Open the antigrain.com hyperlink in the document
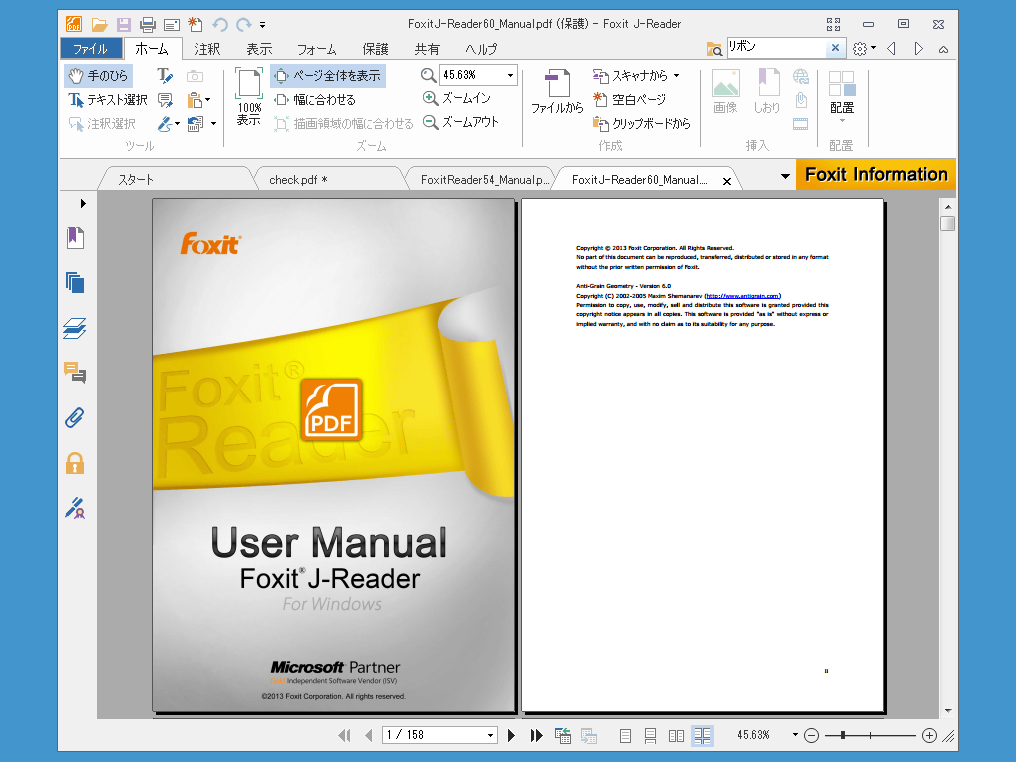The image size is (1016, 762). [743, 295]
